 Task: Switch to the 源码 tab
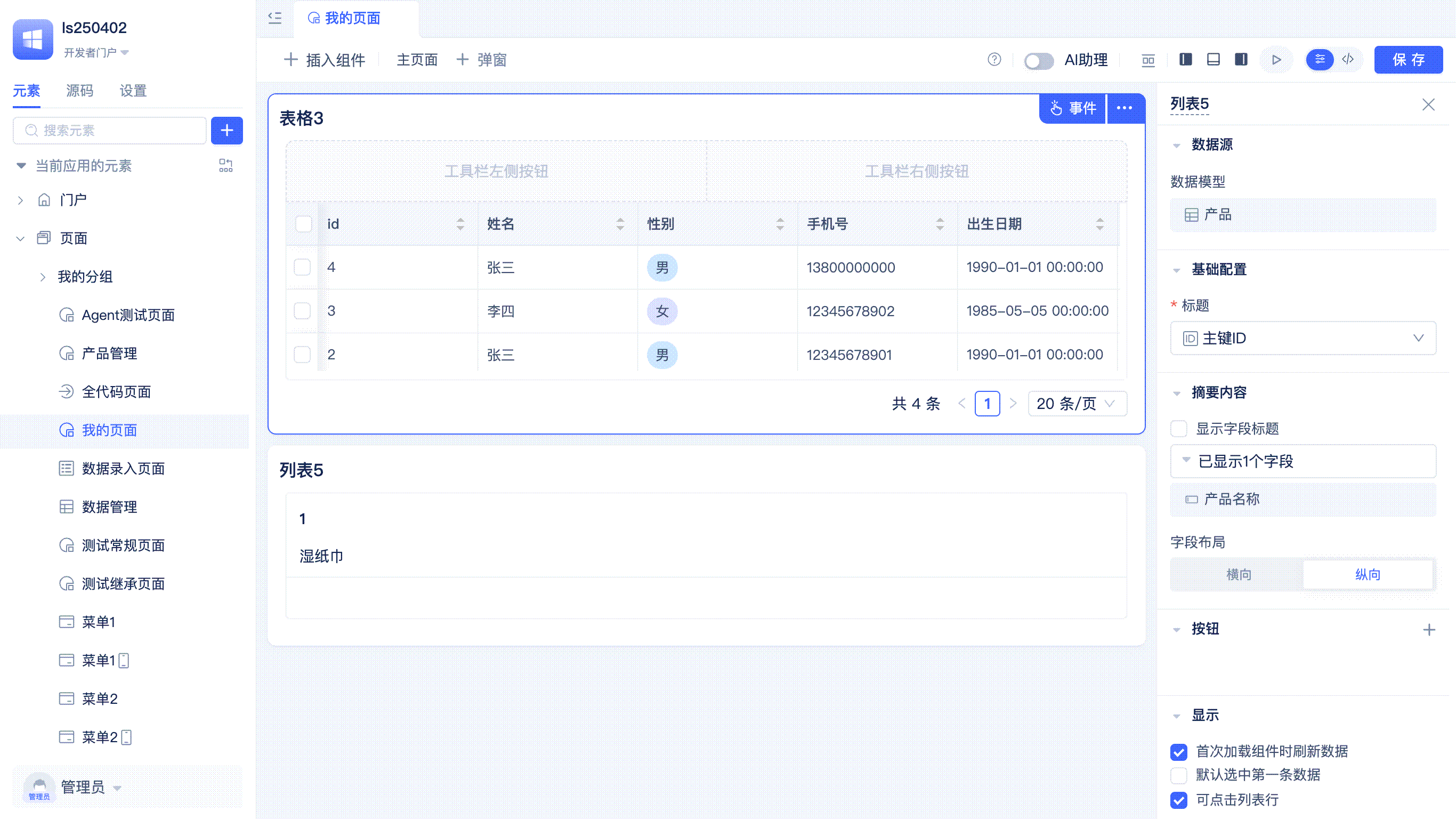click(80, 91)
